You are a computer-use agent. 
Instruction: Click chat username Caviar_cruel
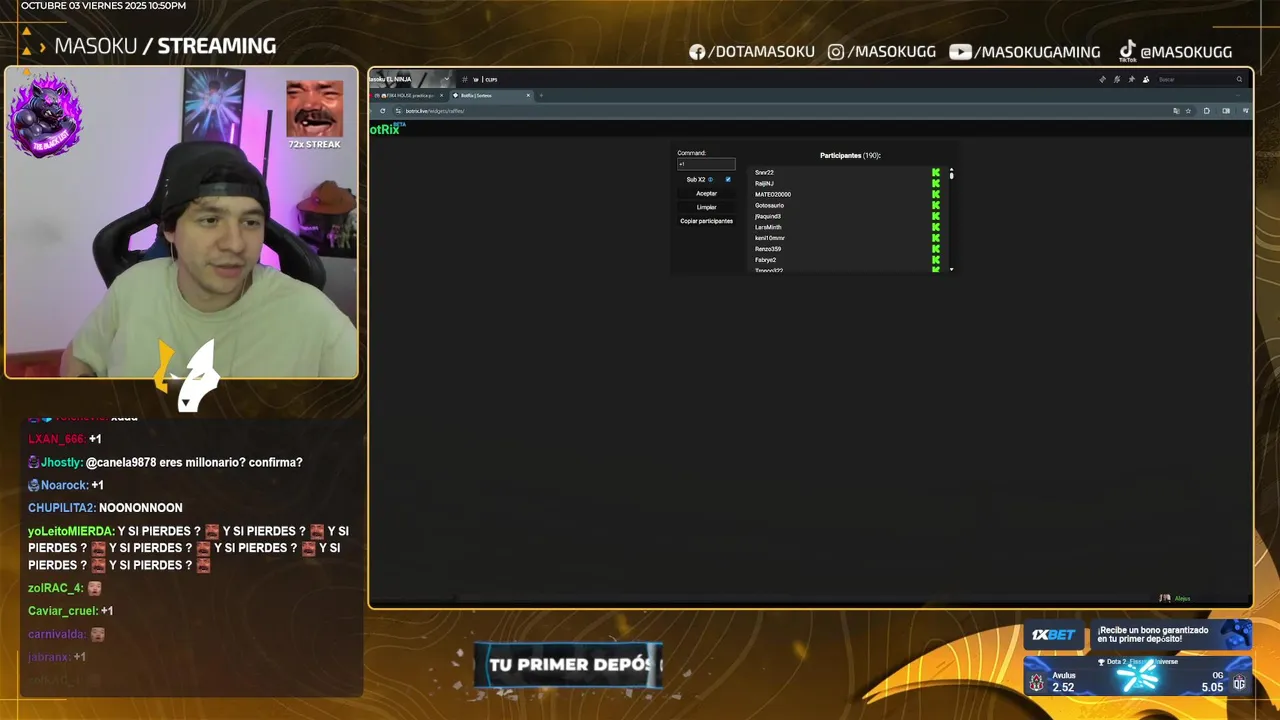tap(62, 611)
